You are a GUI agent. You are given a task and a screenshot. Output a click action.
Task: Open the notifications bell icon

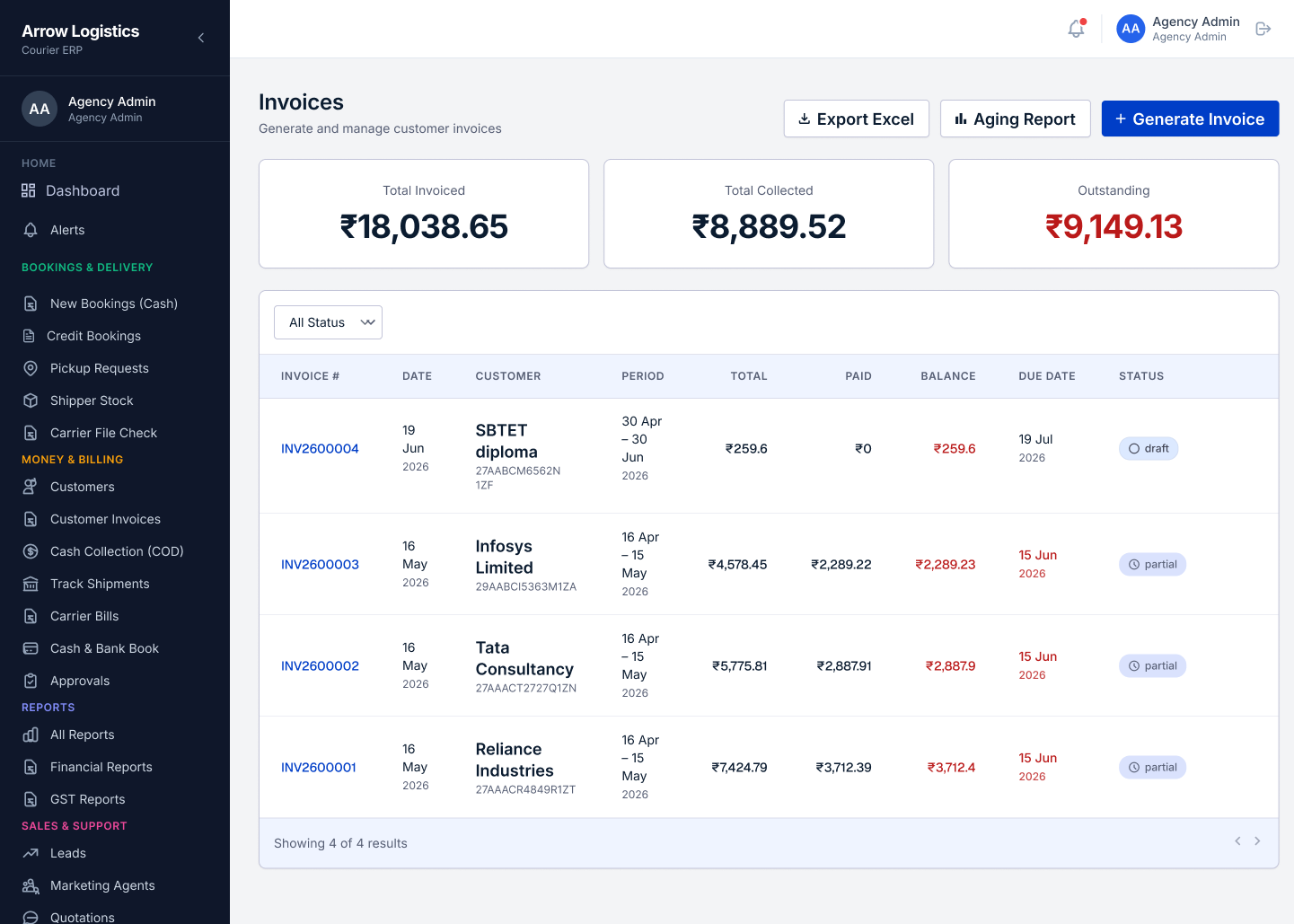pyautogui.click(x=1076, y=29)
